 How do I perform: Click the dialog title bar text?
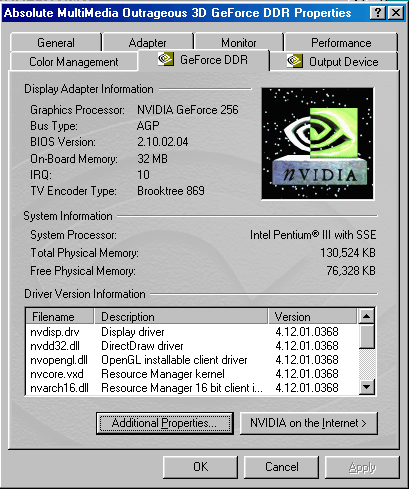click(177, 13)
